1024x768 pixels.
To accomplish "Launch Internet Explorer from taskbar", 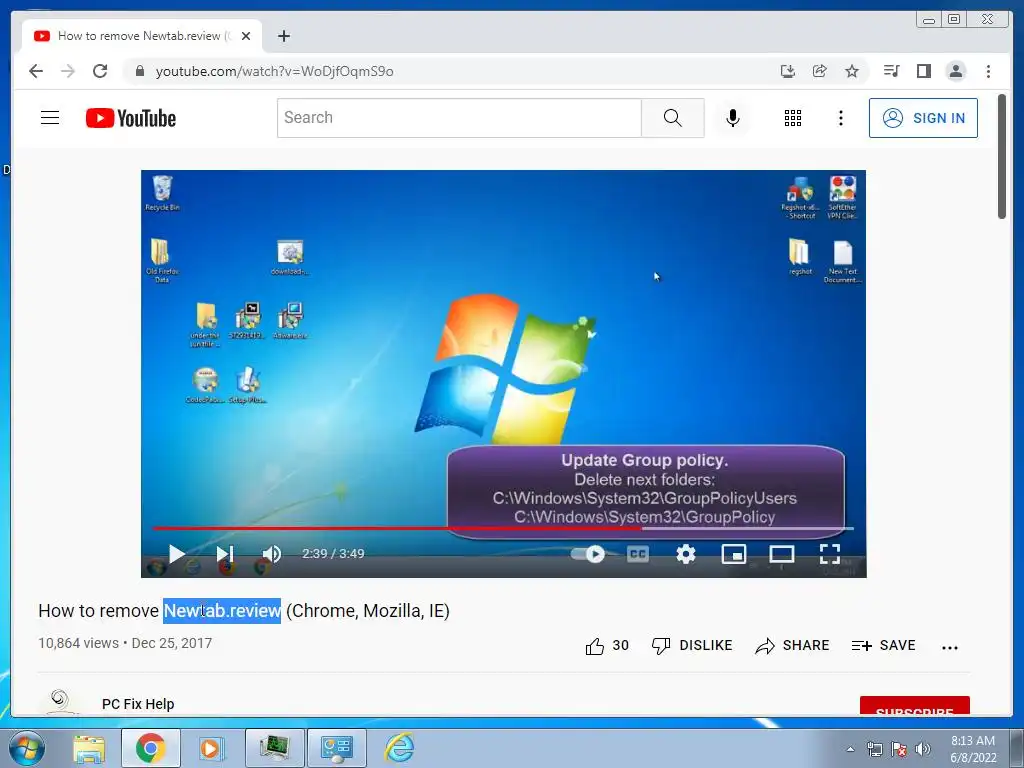I will click(399, 748).
